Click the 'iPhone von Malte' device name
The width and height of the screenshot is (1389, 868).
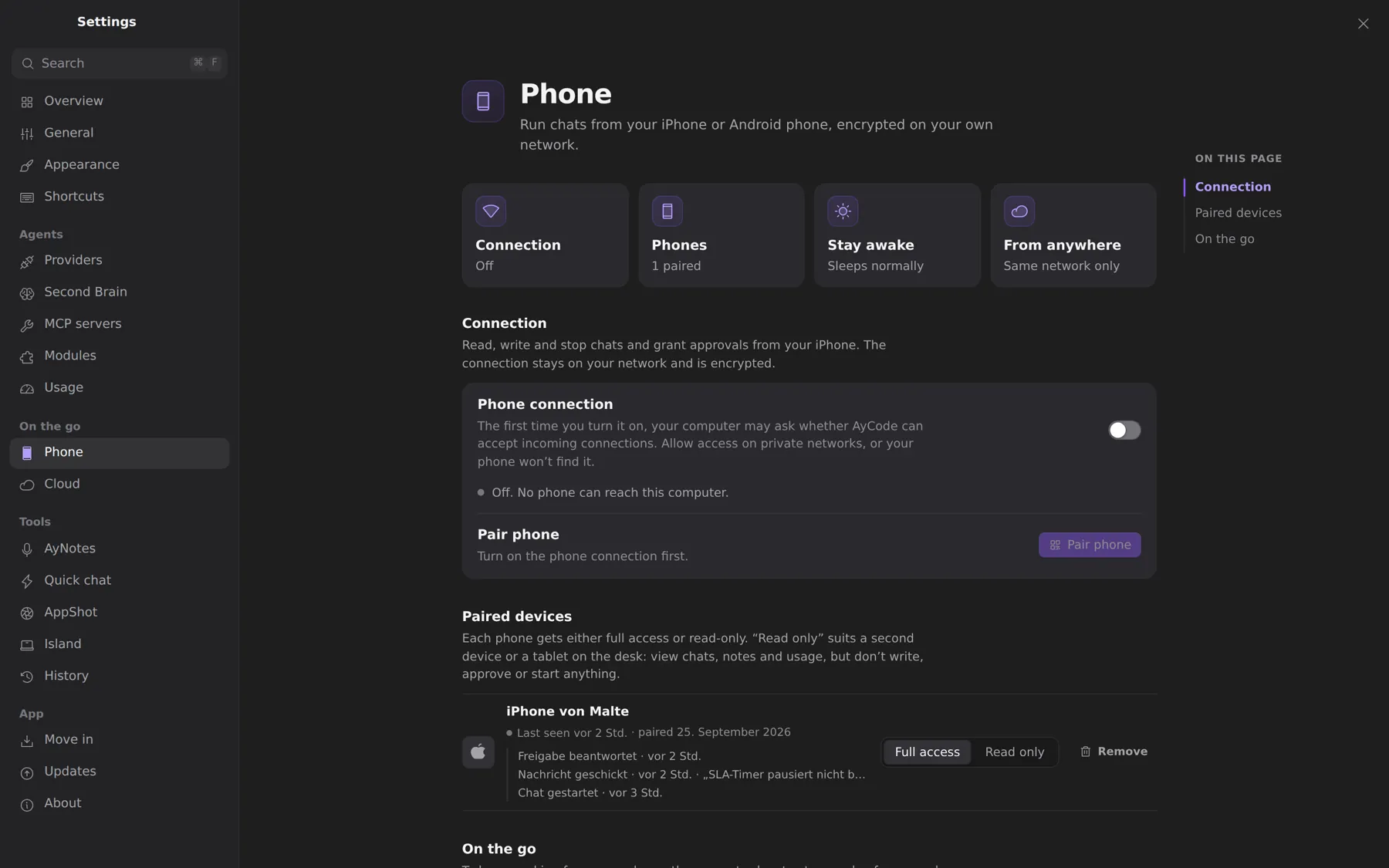click(x=567, y=711)
